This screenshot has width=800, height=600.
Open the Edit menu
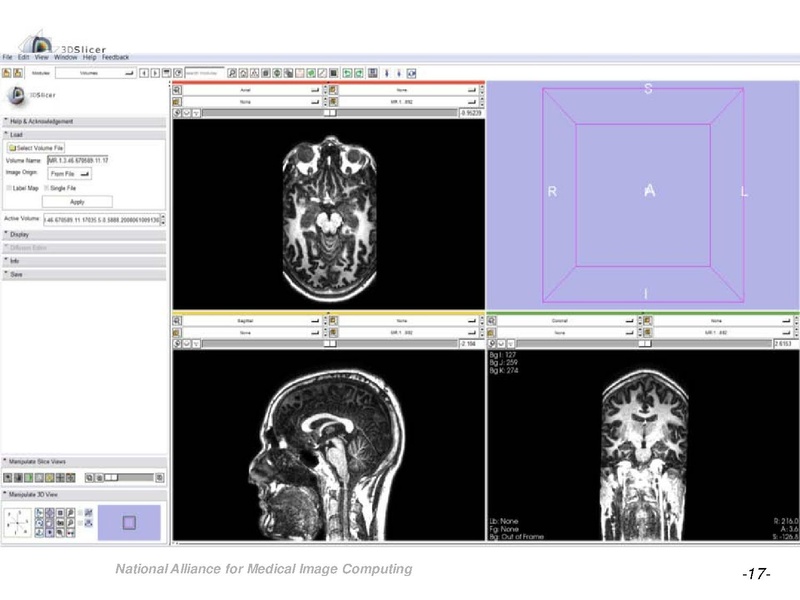[x=23, y=57]
